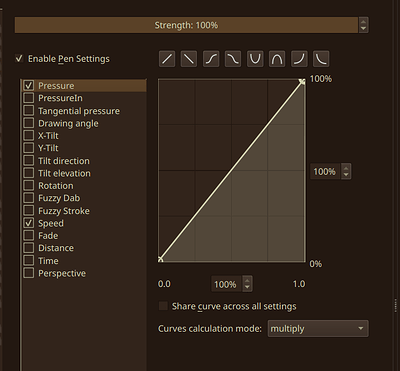Apply the L-shaped curve preset
The height and width of the screenshot is (371, 400).
(321, 59)
